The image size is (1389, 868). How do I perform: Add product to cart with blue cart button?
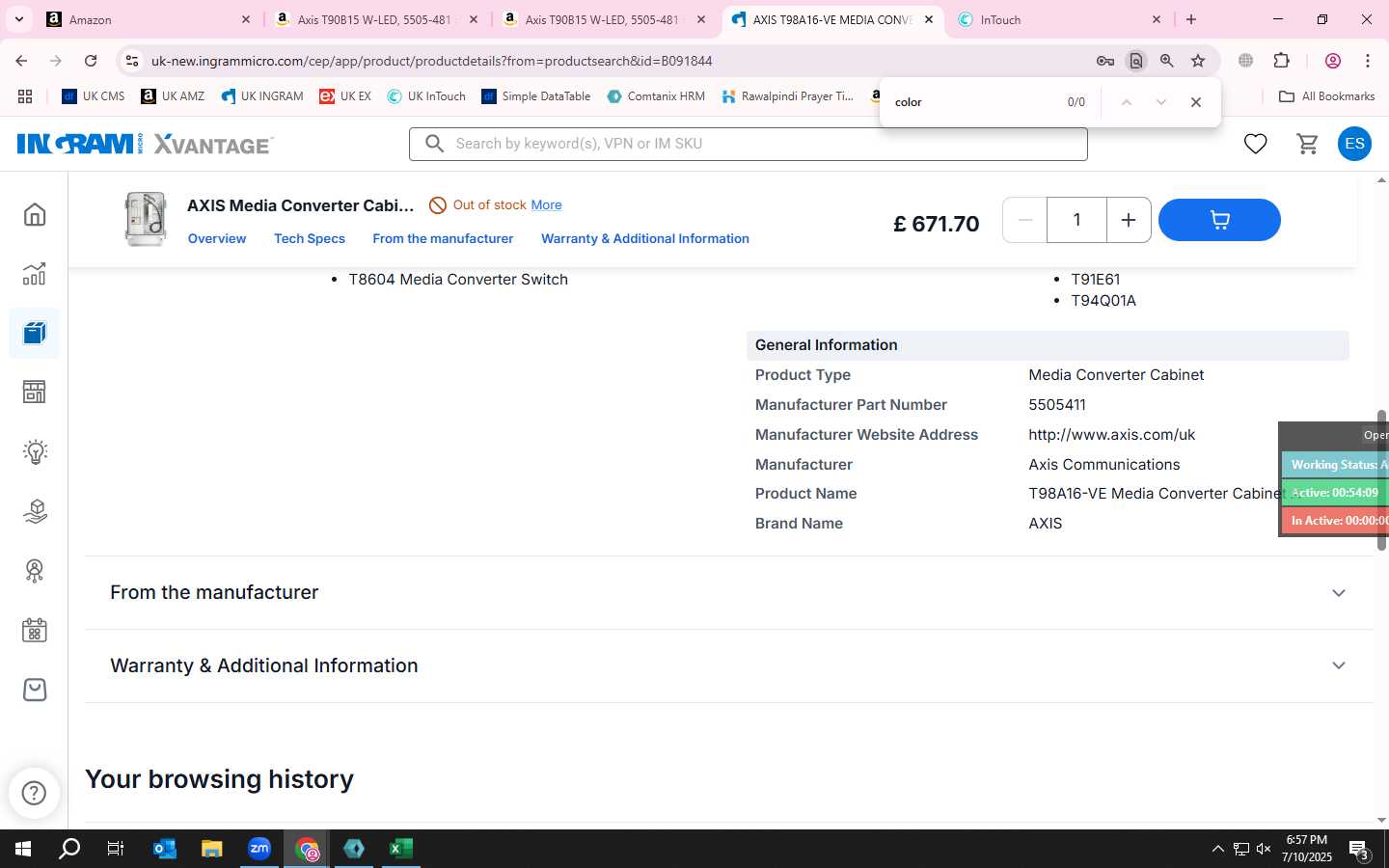click(x=1219, y=220)
